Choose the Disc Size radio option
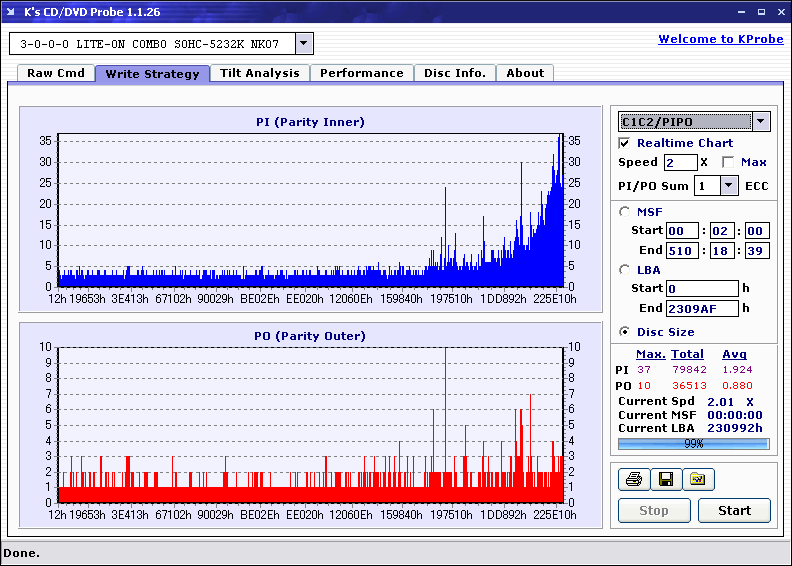This screenshot has height=566, width=792. pyautogui.click(x=625, y=332)
